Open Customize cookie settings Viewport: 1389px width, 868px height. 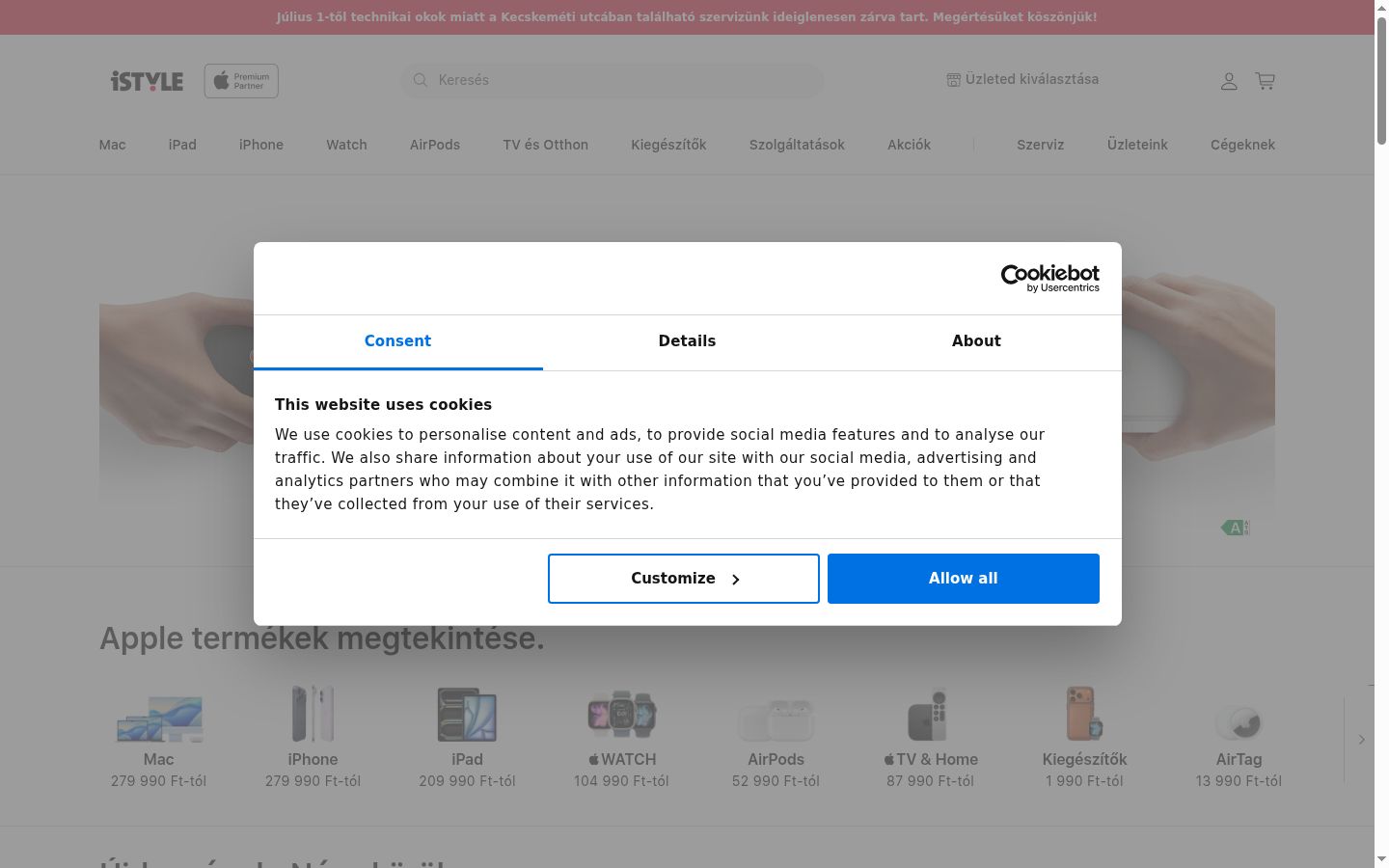(684, 579)
